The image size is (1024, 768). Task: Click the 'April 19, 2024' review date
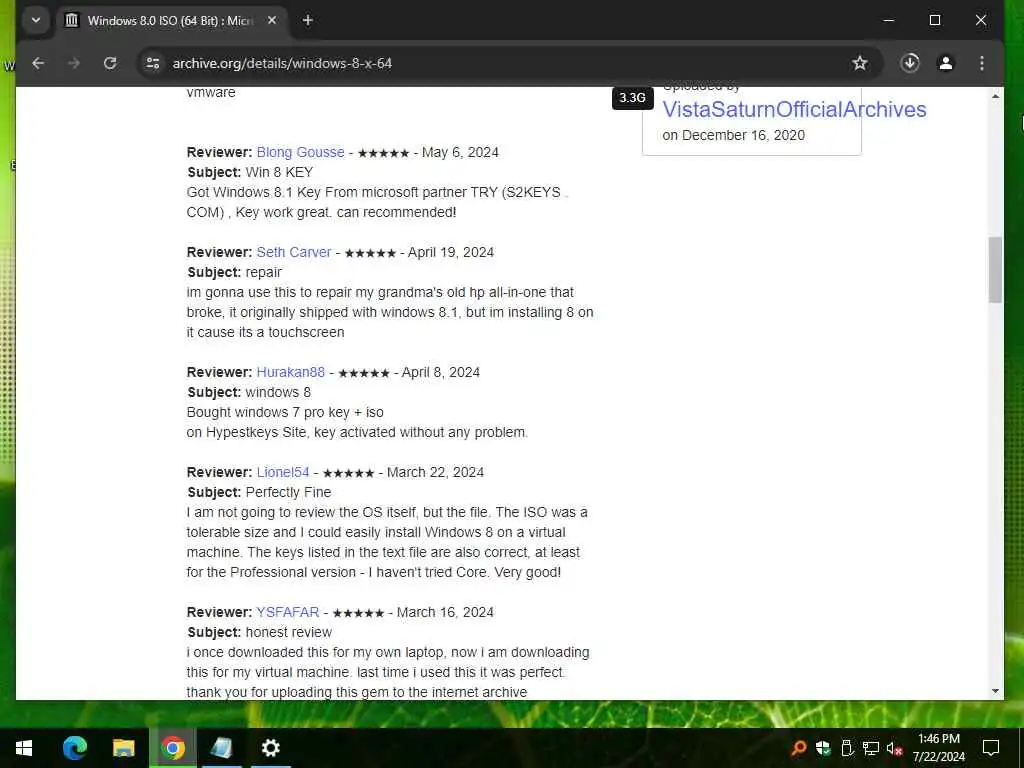pyautogui.click(x=451, y=252)
